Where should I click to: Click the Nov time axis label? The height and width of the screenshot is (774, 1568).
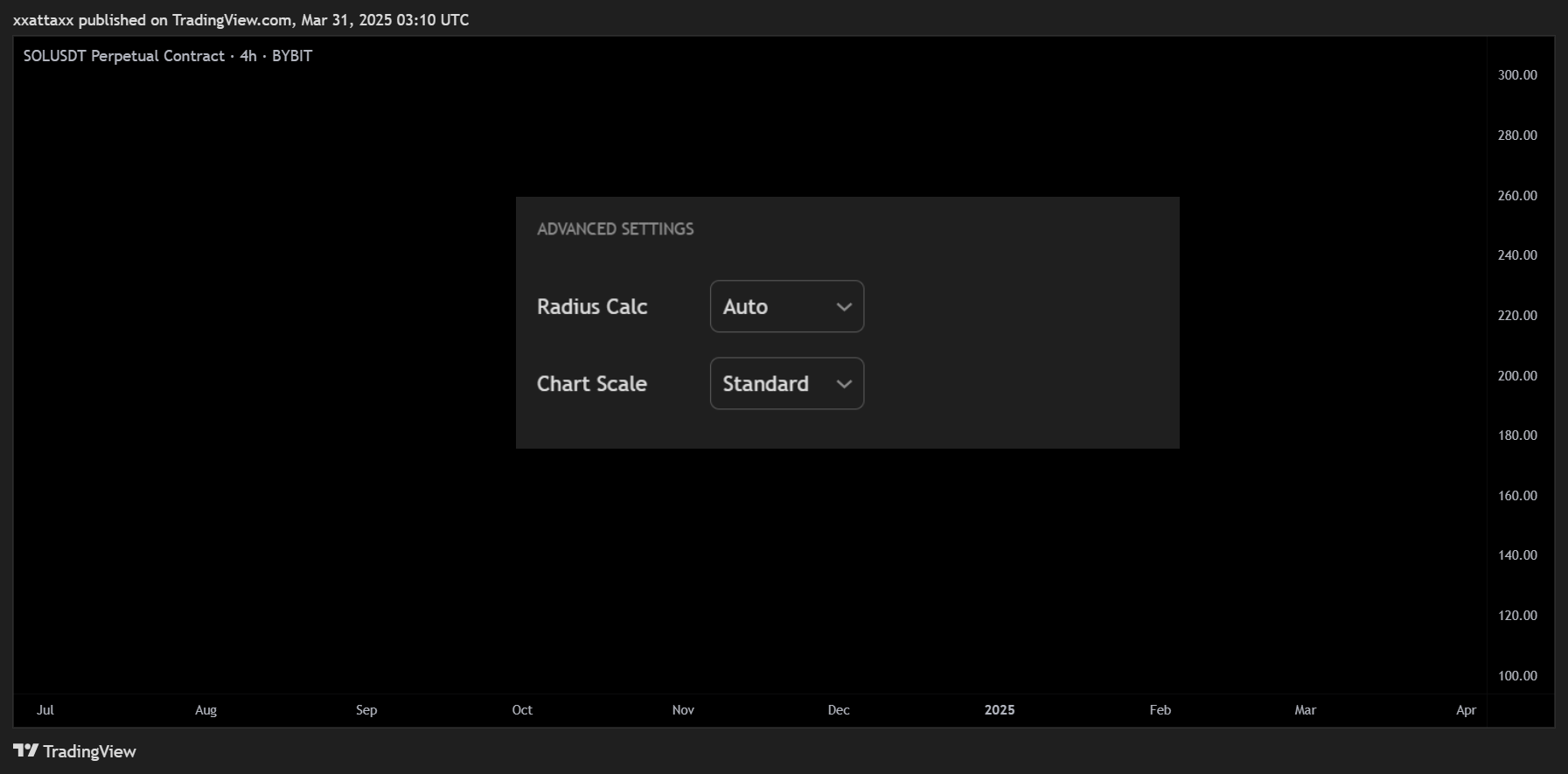point(683,710)
